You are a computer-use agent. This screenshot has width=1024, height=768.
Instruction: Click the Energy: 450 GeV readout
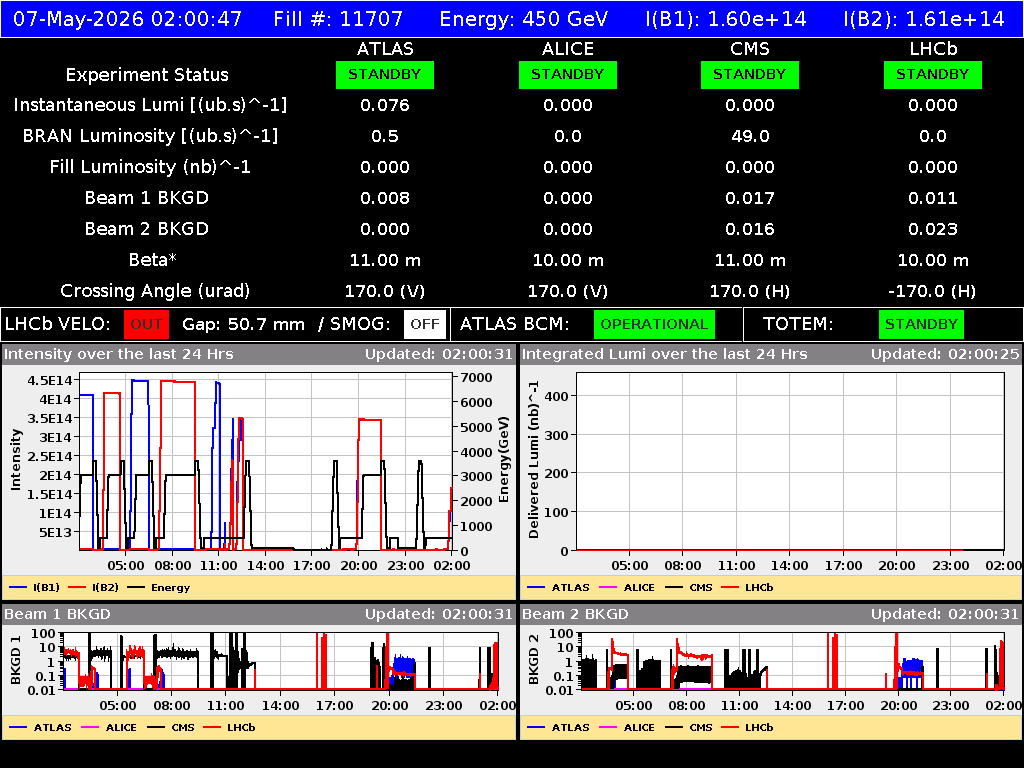pyautogui.click(x=524, y=19)
